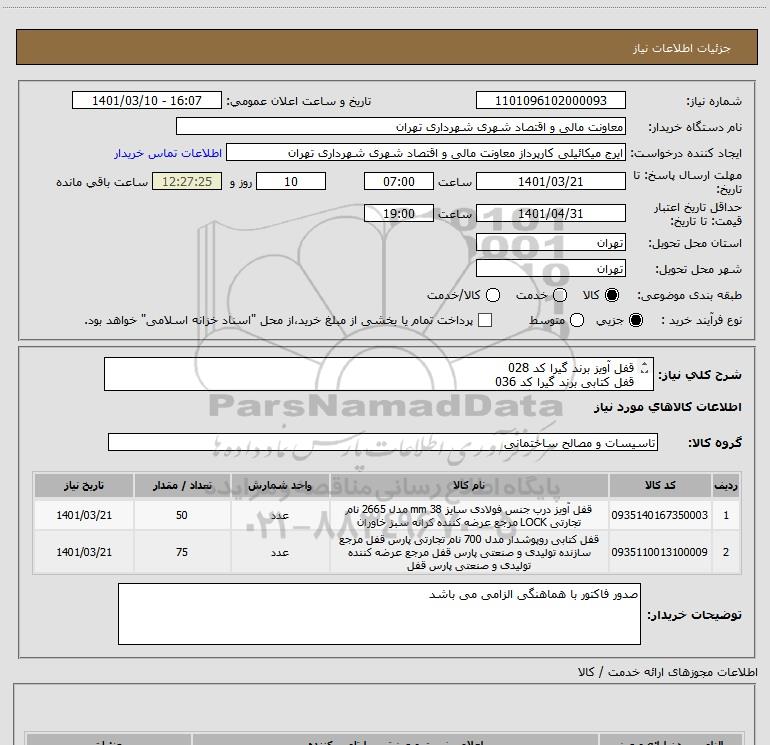The image size is (770, 745).
Task: Click the شرح کلی نیاز description box
Action: click(x=379, y=374)
